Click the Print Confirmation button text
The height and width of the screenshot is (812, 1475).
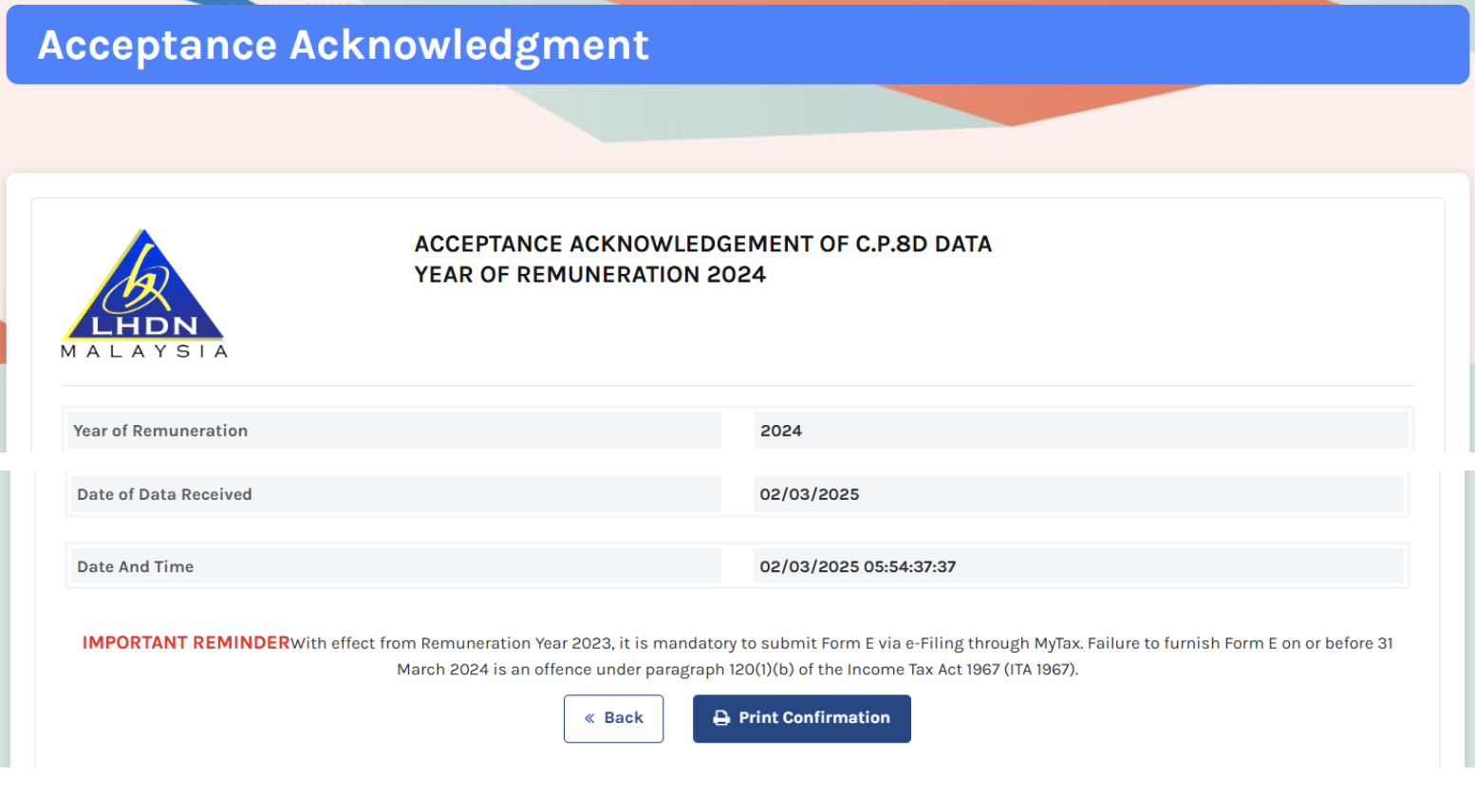pyautogui.click(x=814, y=718)
